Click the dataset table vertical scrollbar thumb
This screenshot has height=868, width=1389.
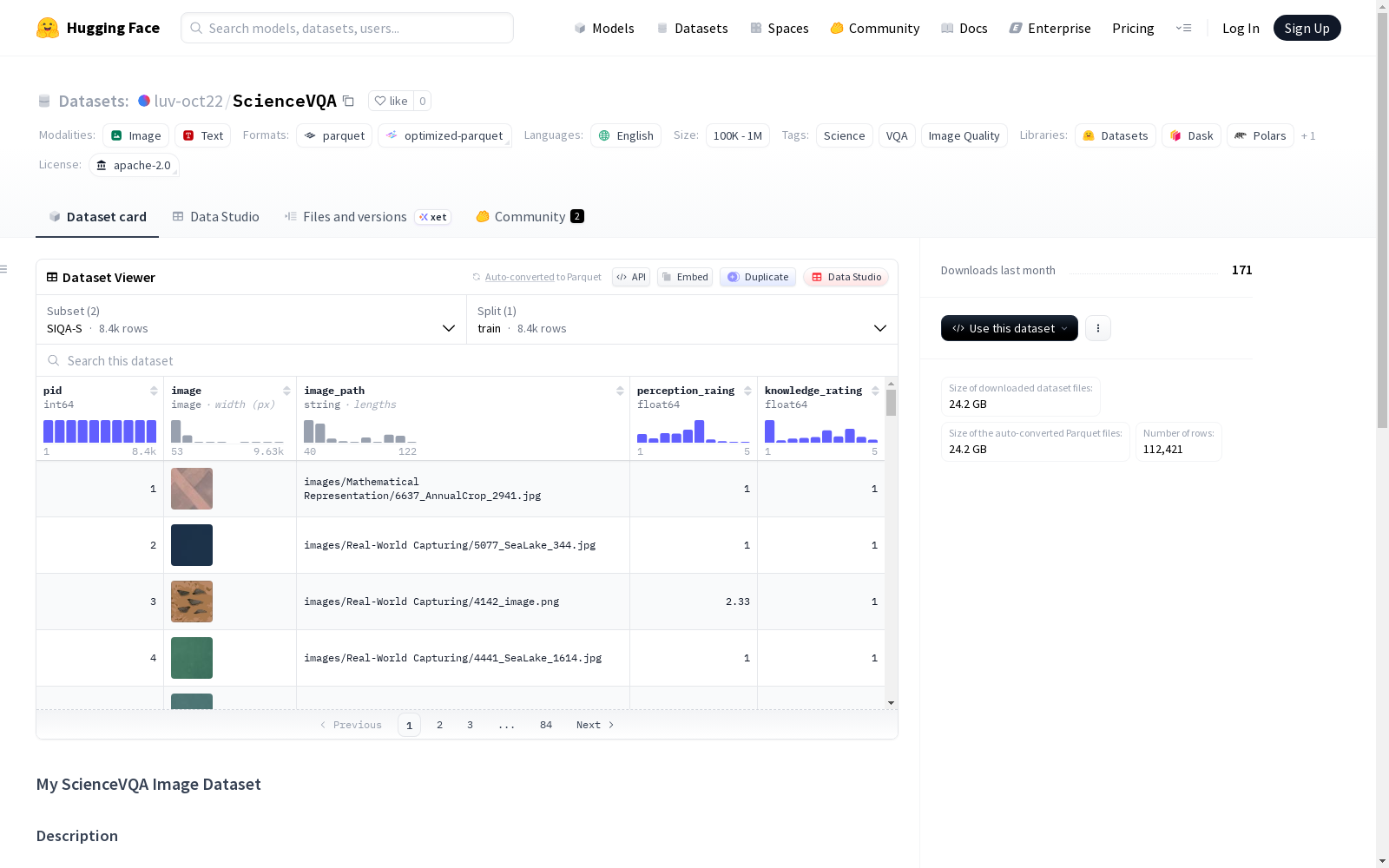(891, 403)
